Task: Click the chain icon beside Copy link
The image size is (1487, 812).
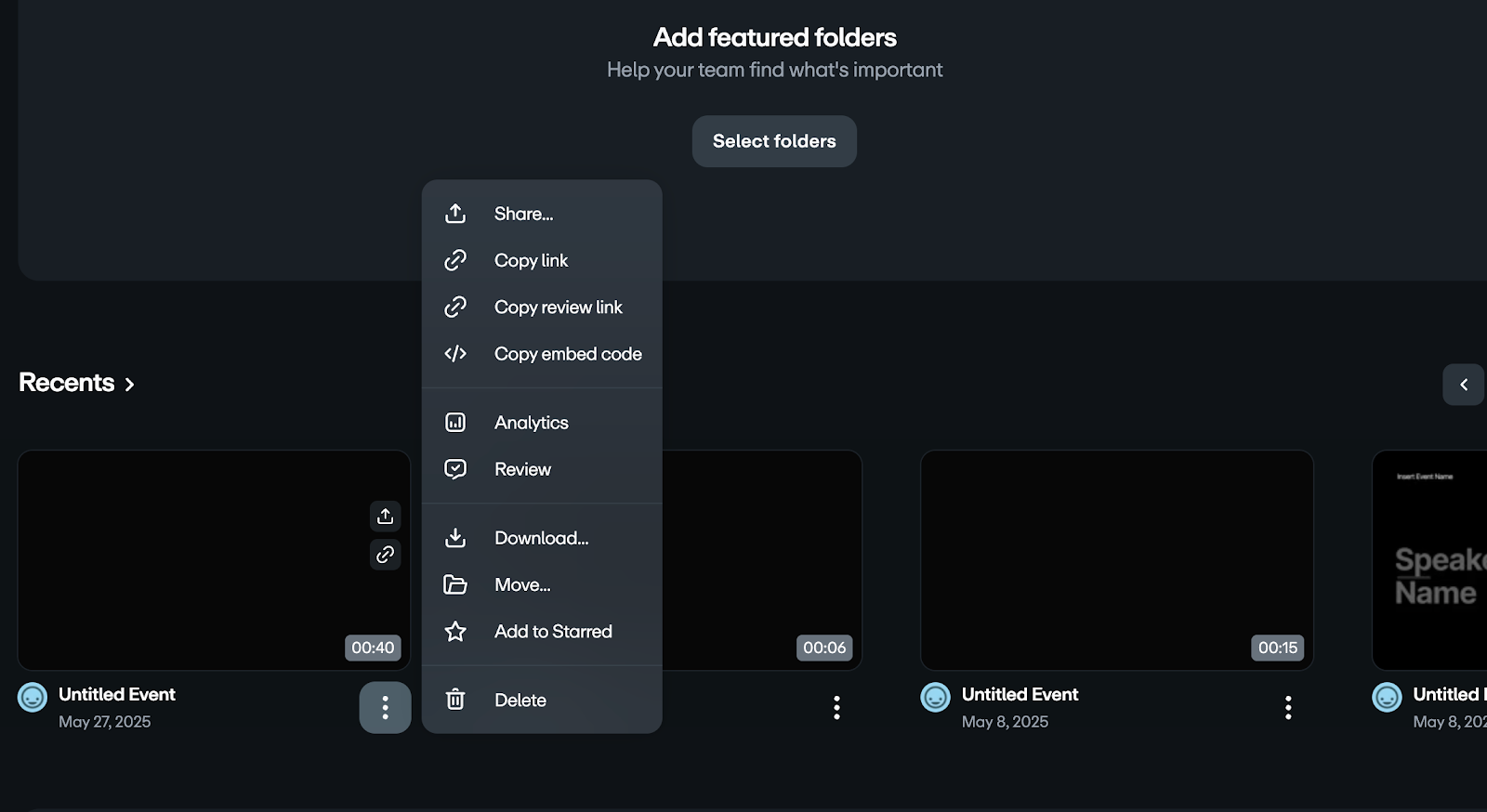Action: coord(455,260)
